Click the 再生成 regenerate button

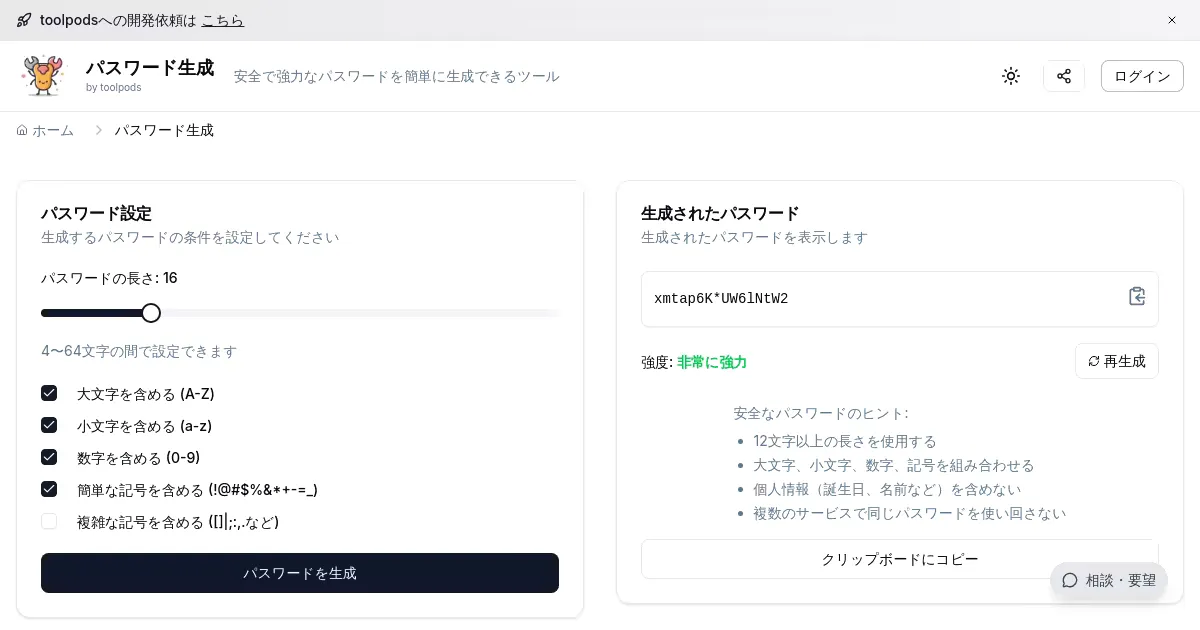pyautogui.click(x=1116, y=361)
